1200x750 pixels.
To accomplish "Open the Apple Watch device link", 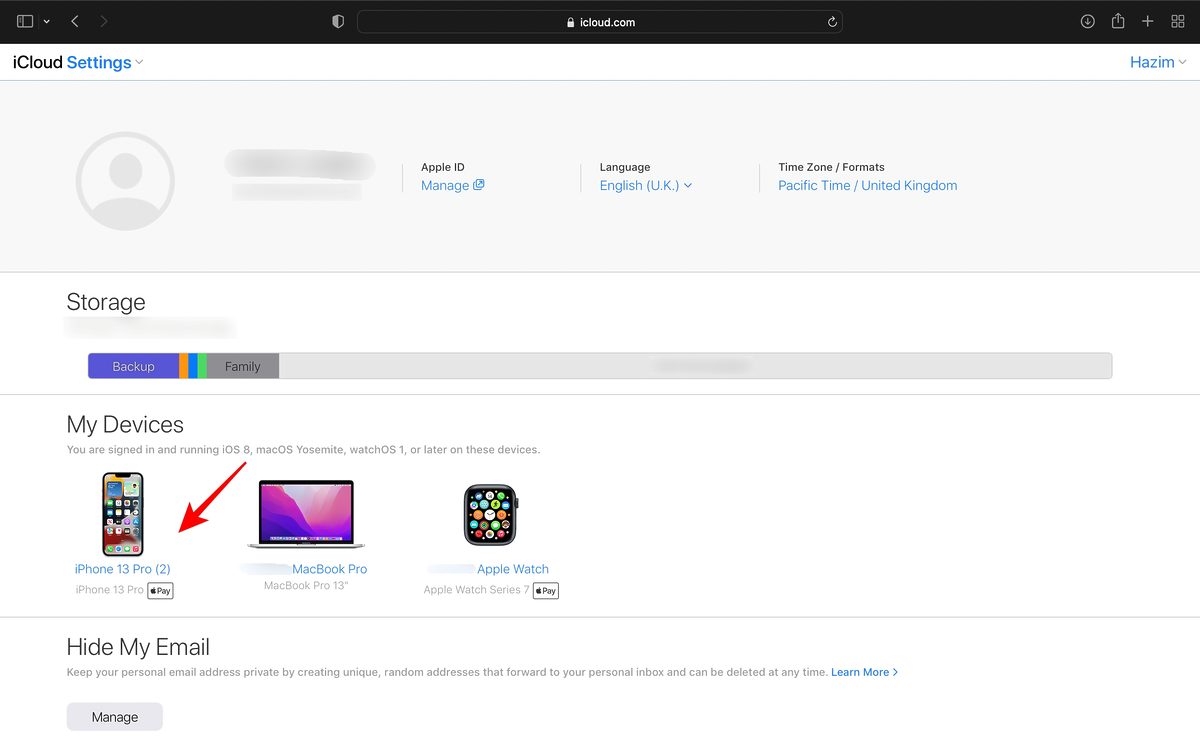I will click(513, 569).
